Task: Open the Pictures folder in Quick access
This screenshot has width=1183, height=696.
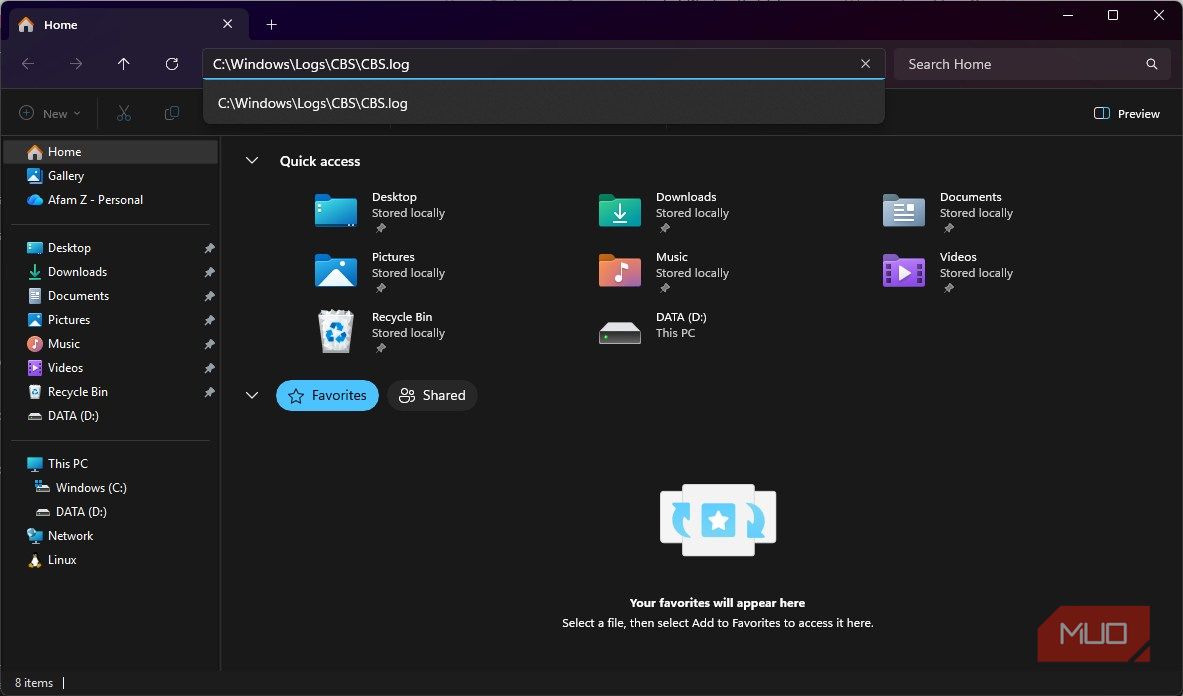Action: [380, 271]
